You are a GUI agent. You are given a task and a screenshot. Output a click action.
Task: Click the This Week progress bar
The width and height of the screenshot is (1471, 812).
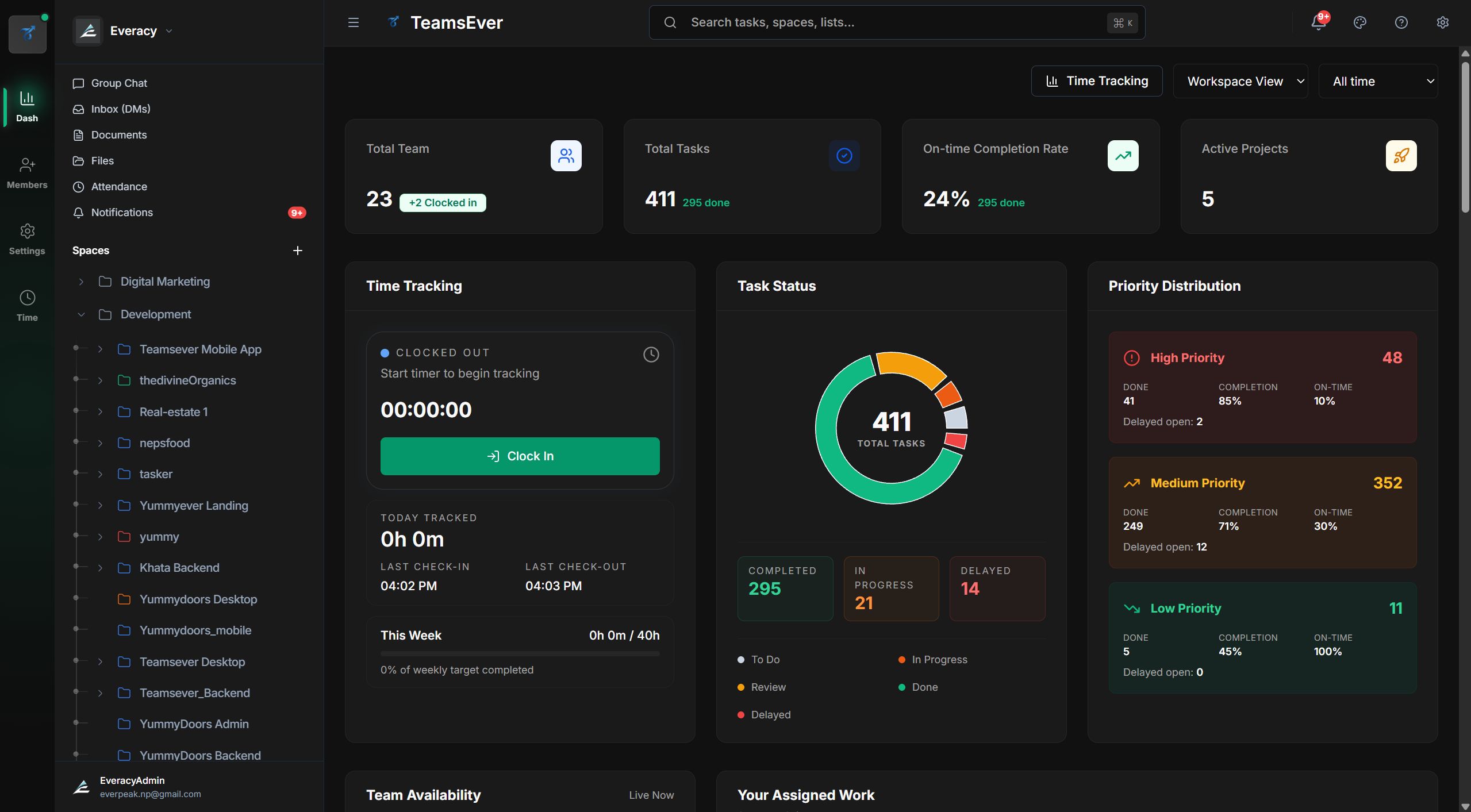pyautogui.click(x=520, y=653)
